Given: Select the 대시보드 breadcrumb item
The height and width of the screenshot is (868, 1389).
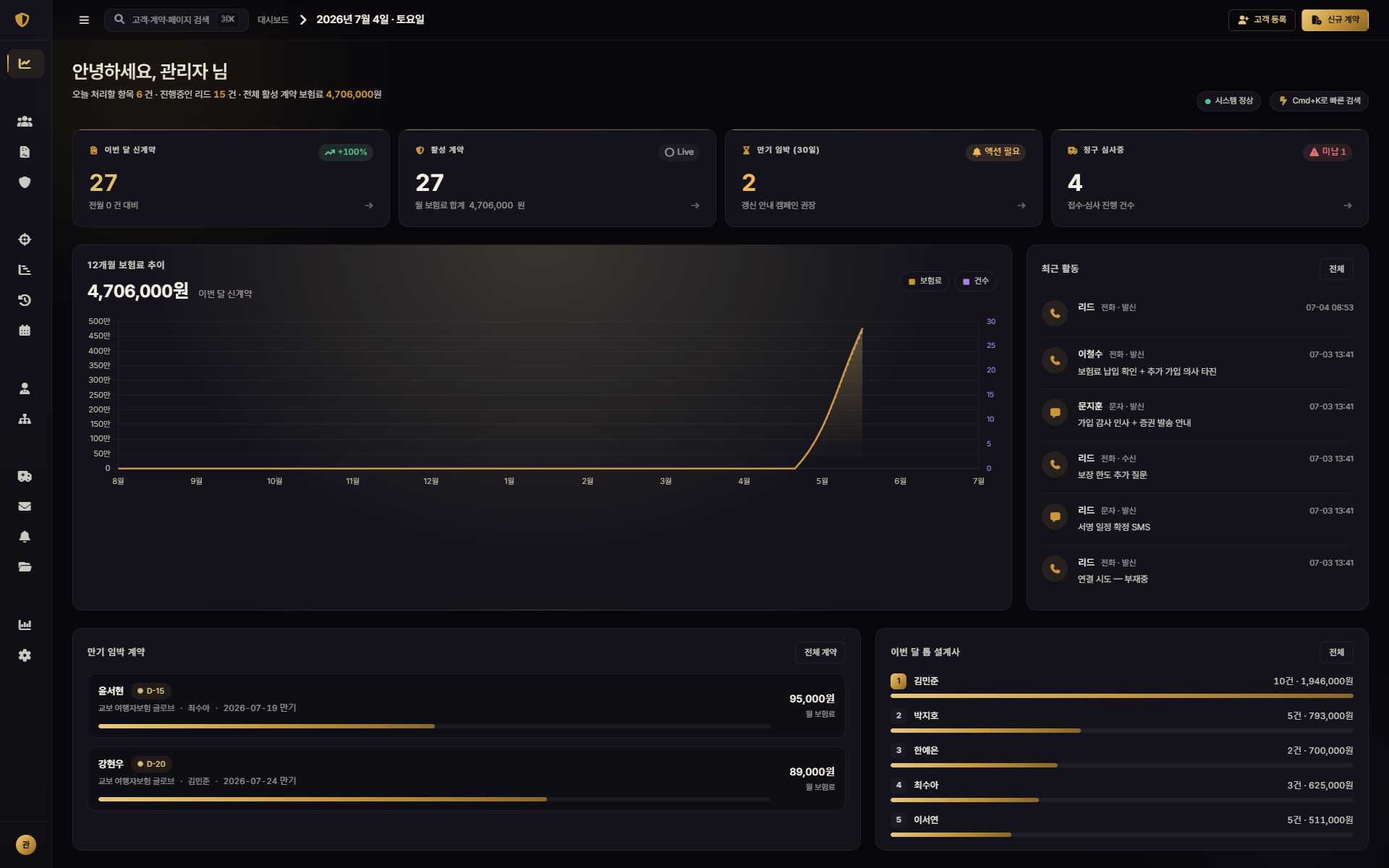Looking at the screenshot, I should [x=273, y=20].
